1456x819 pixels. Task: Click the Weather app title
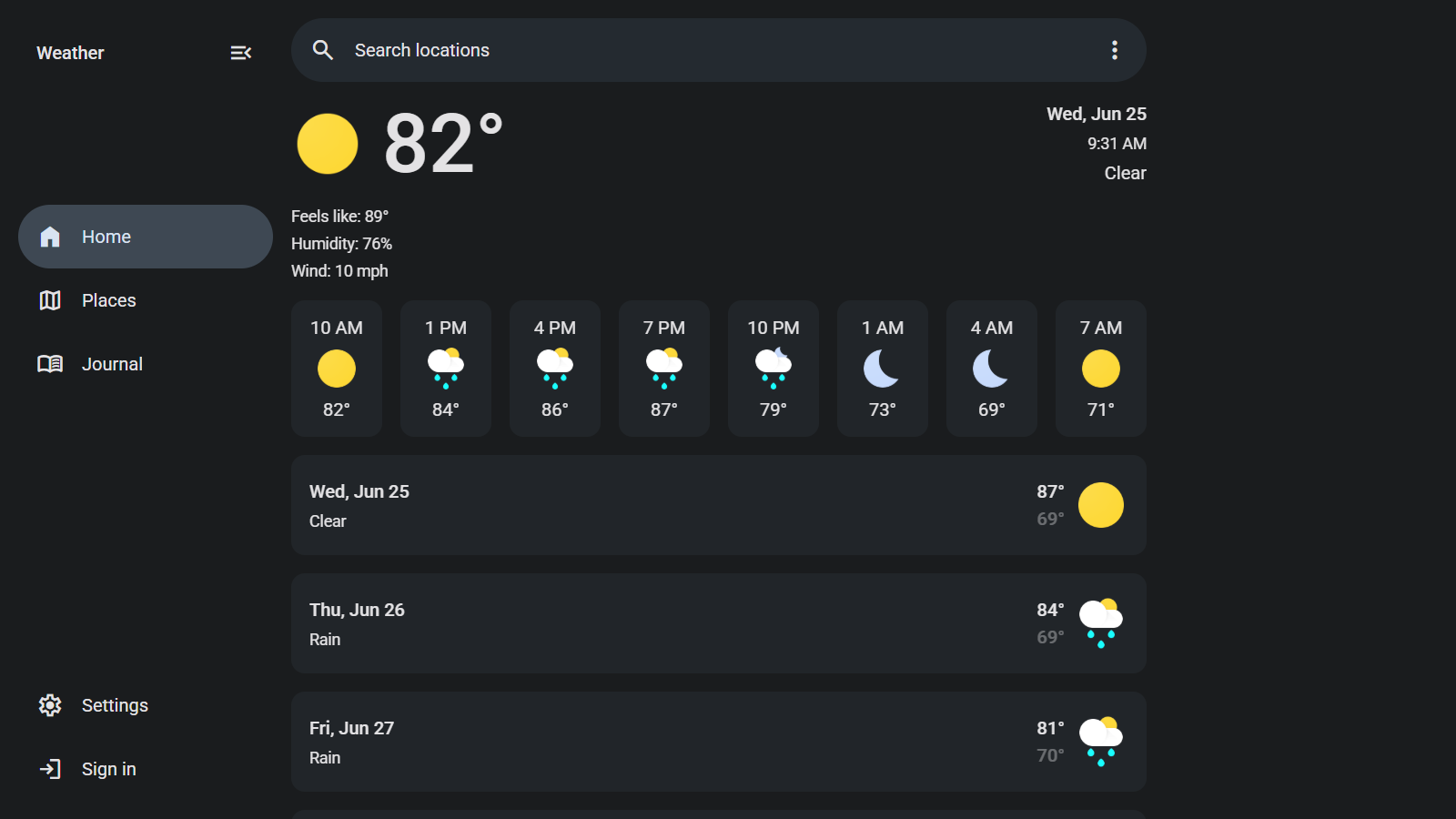click(x=70, y=53)
